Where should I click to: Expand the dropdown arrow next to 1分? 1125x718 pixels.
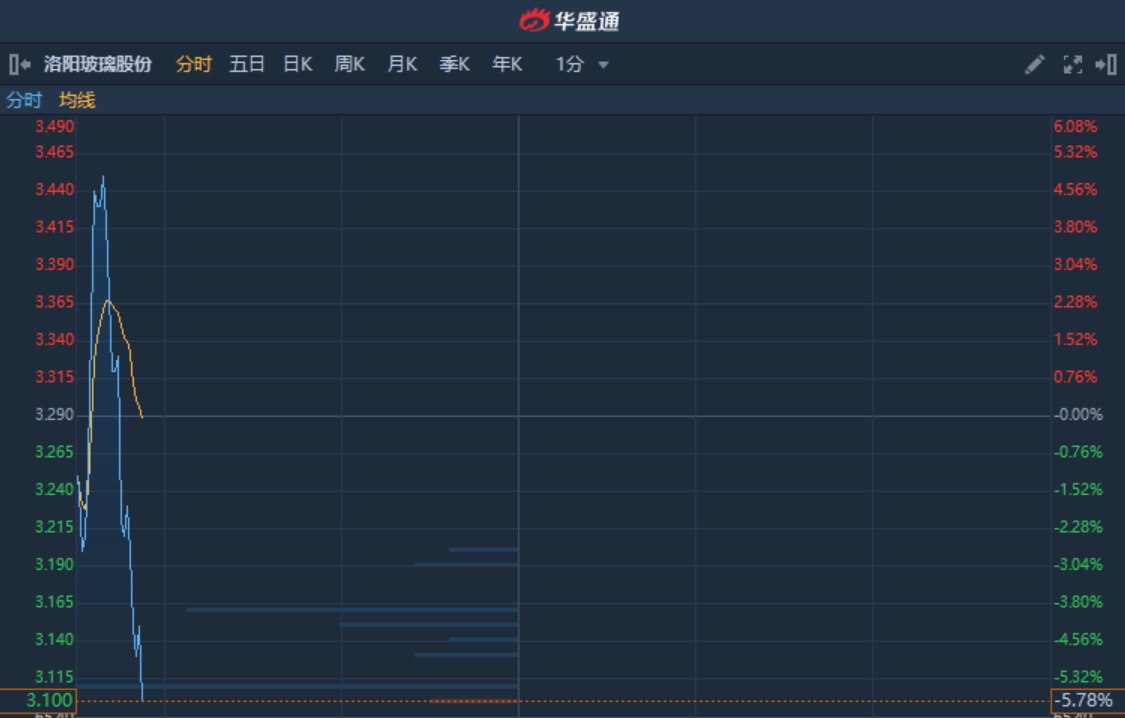point(603,65)
